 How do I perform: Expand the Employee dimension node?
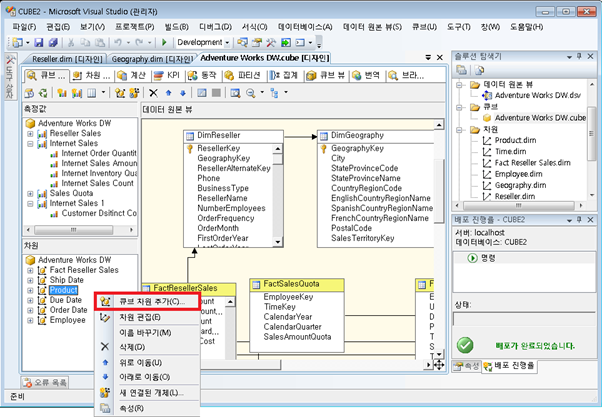(30, 321)
